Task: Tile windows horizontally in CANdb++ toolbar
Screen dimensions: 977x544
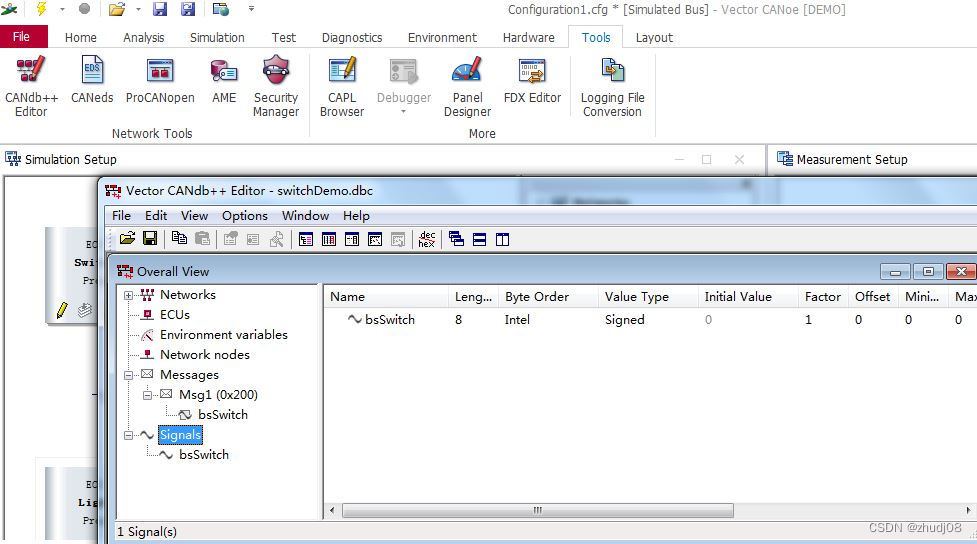Action: (479, 239)
